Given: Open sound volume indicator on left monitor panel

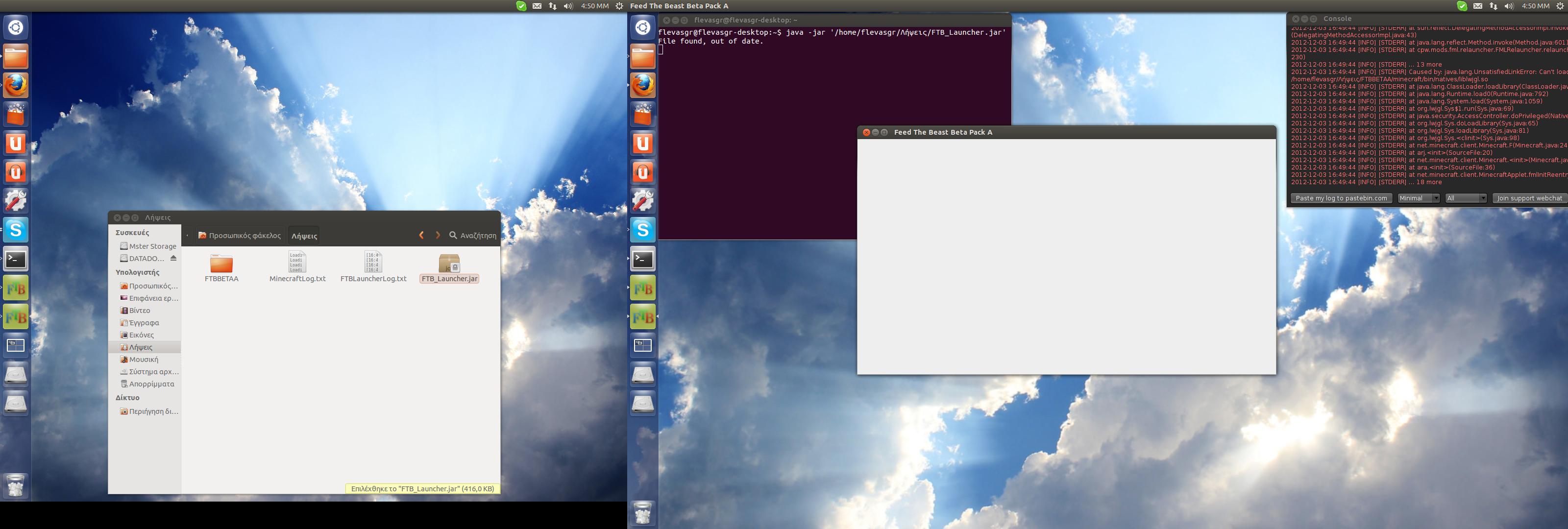Looking at the screenshot, I should (x=568, y=5).
